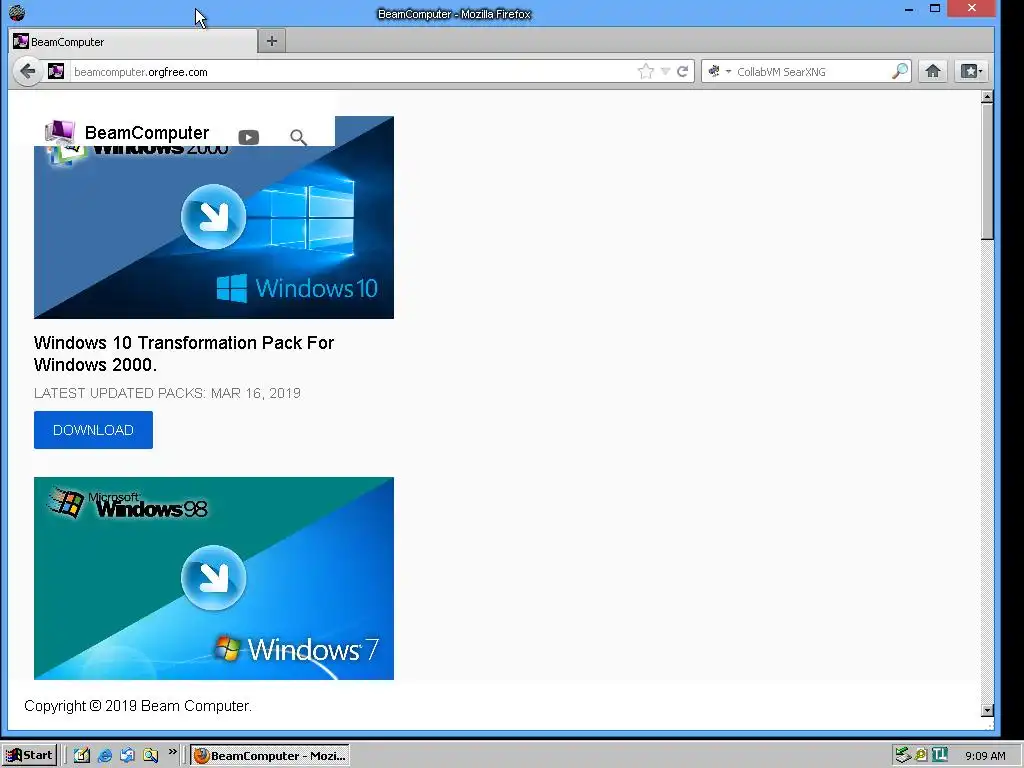Launch Internet Explorer from quick launch
This screenshot has width=1024, height=768.
[104, 755]
